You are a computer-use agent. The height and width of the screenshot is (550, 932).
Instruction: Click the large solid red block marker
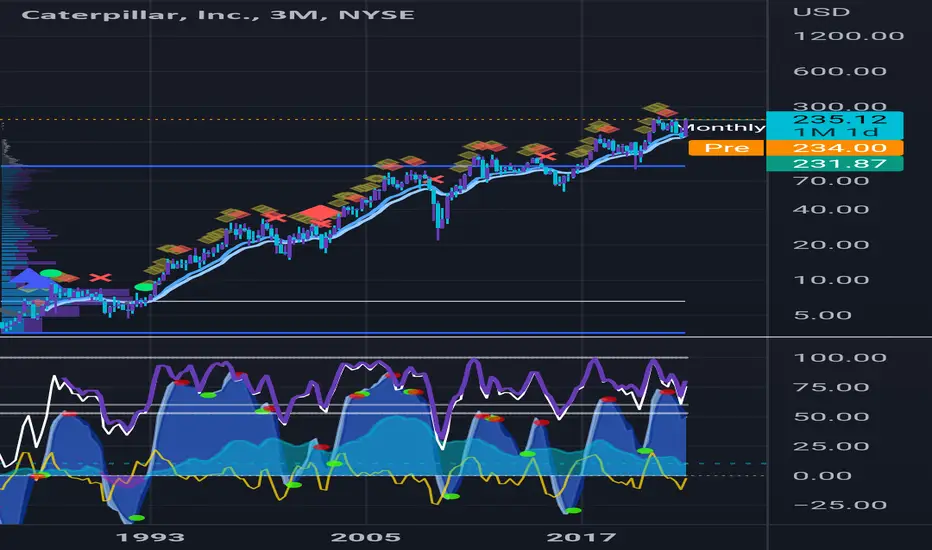click(319, 213)
